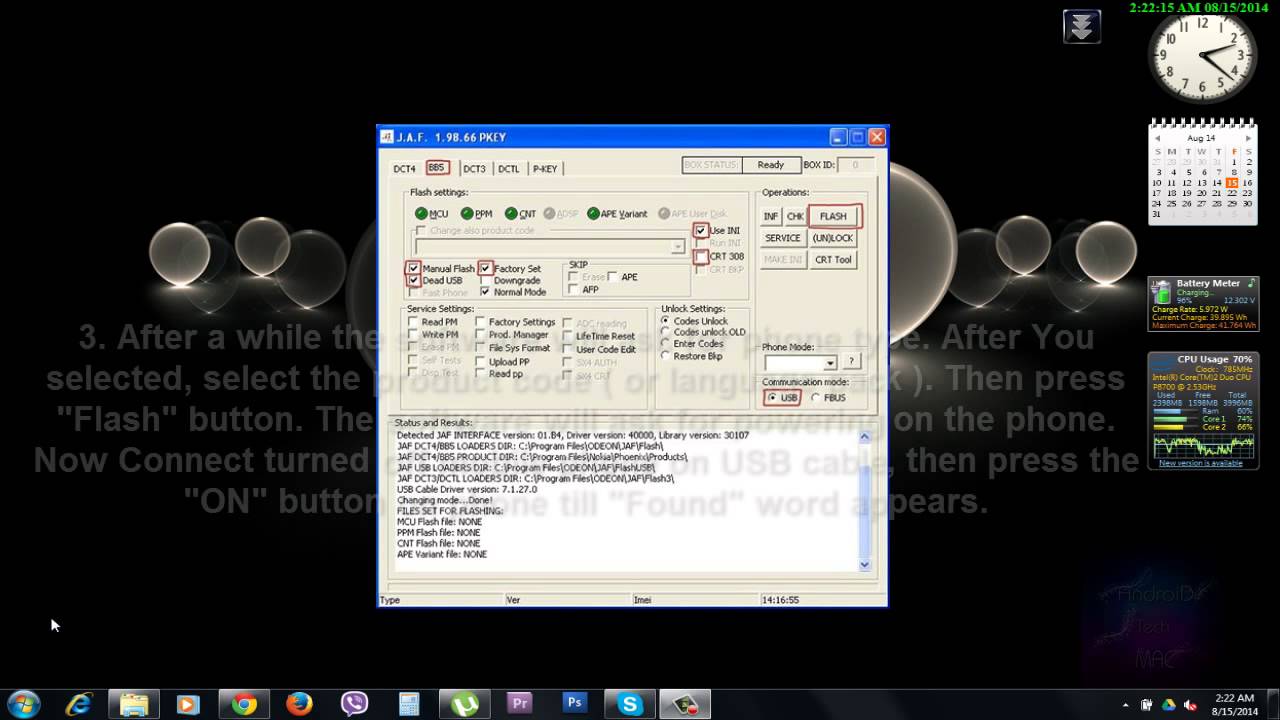Click the Battery Meter gadget

point(1203,304)
